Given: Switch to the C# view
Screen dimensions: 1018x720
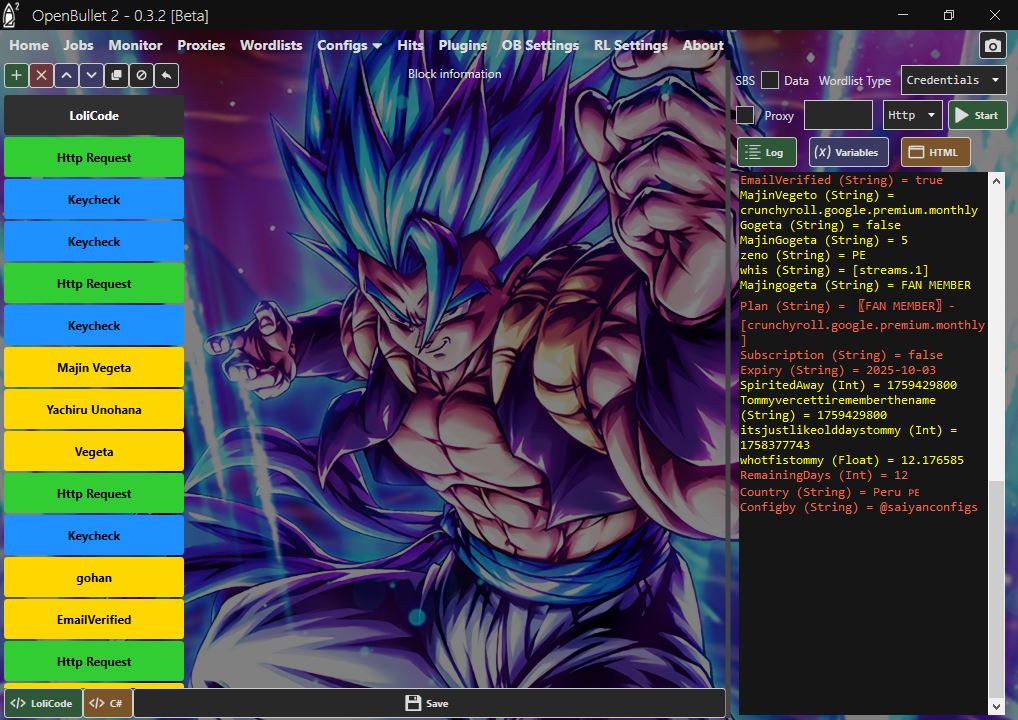Looking at the screenshot, I should [x=107, y=703].
